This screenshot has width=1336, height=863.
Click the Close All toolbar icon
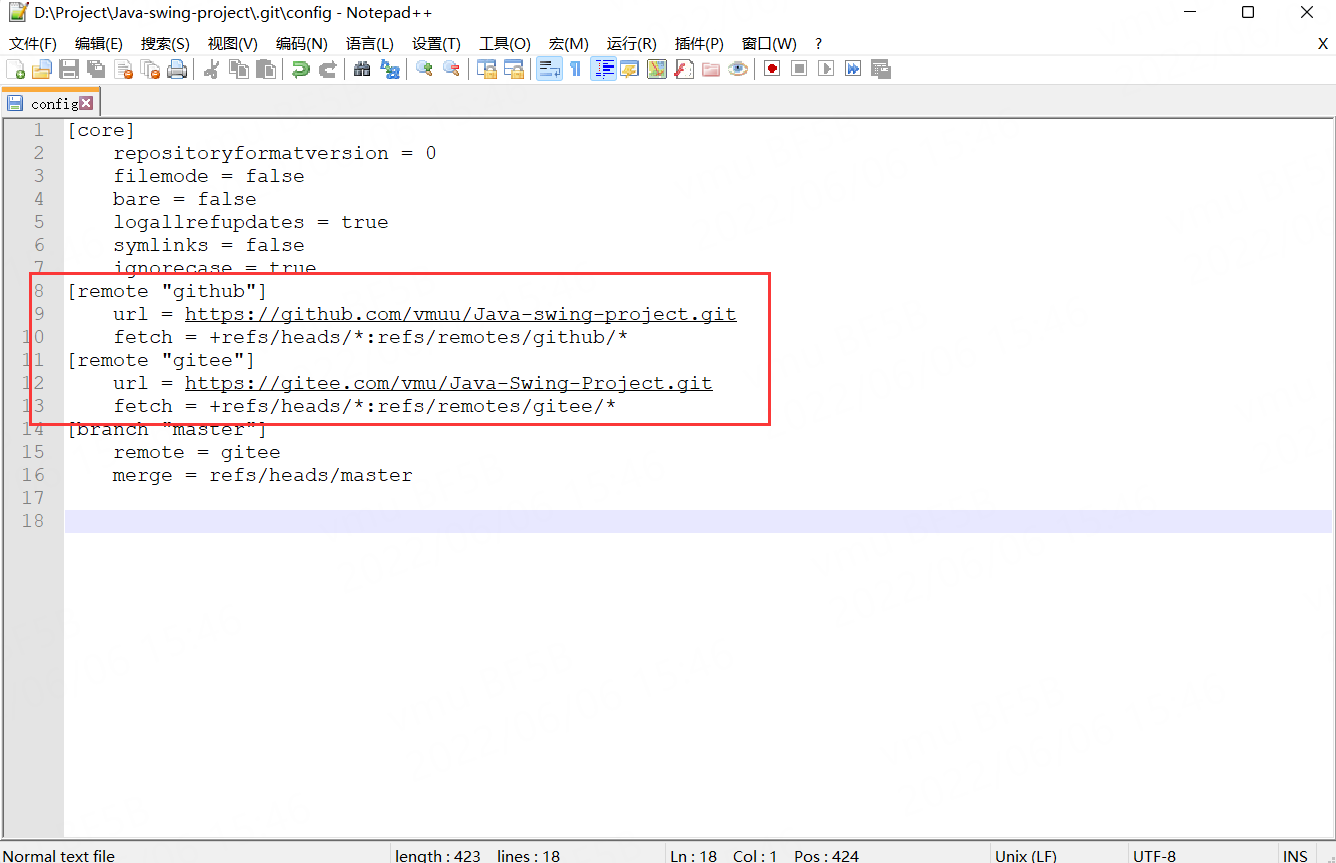[x=150, y=69]
